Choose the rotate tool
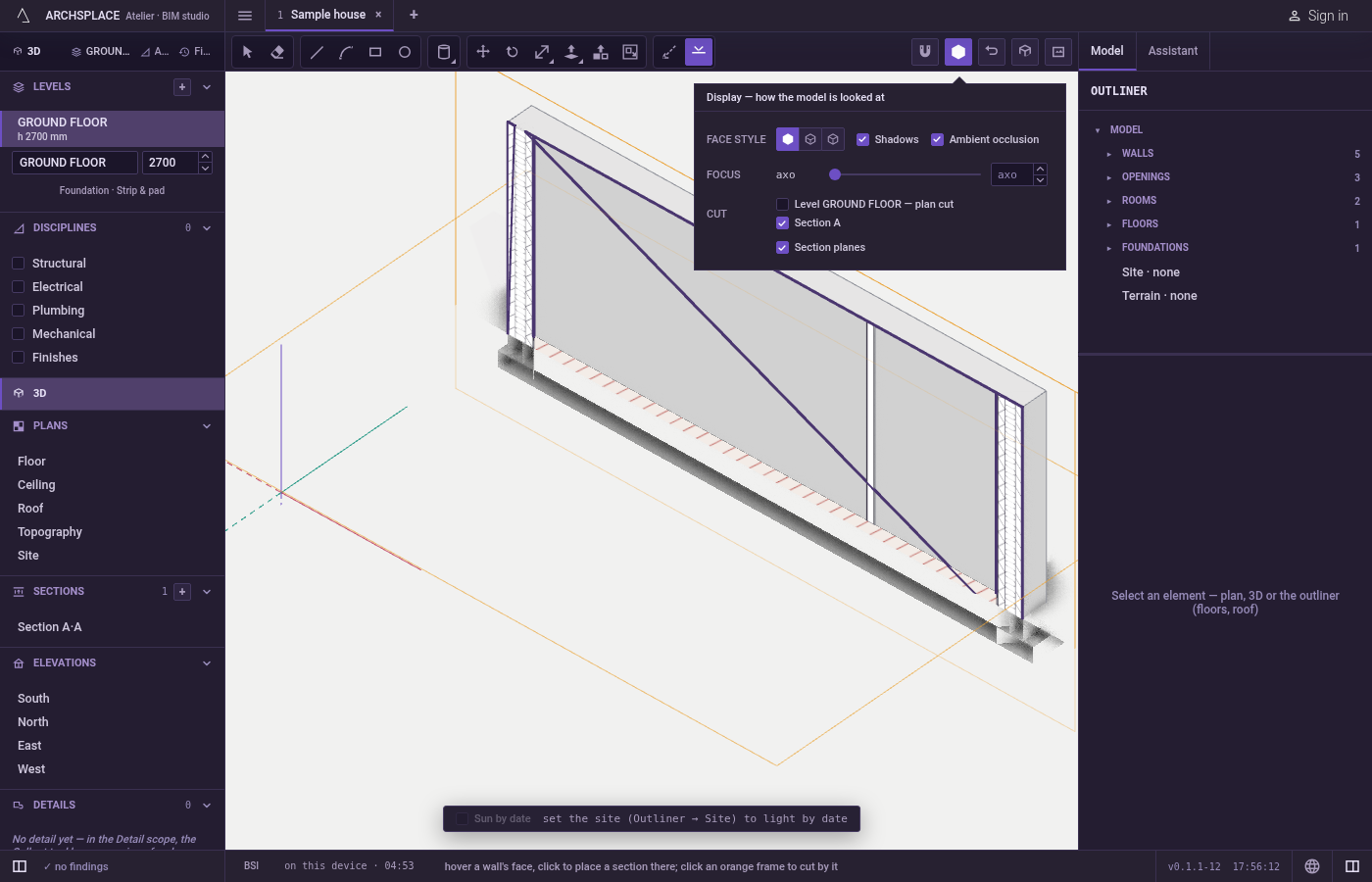1372x882 pixels. tap(513, 52)
